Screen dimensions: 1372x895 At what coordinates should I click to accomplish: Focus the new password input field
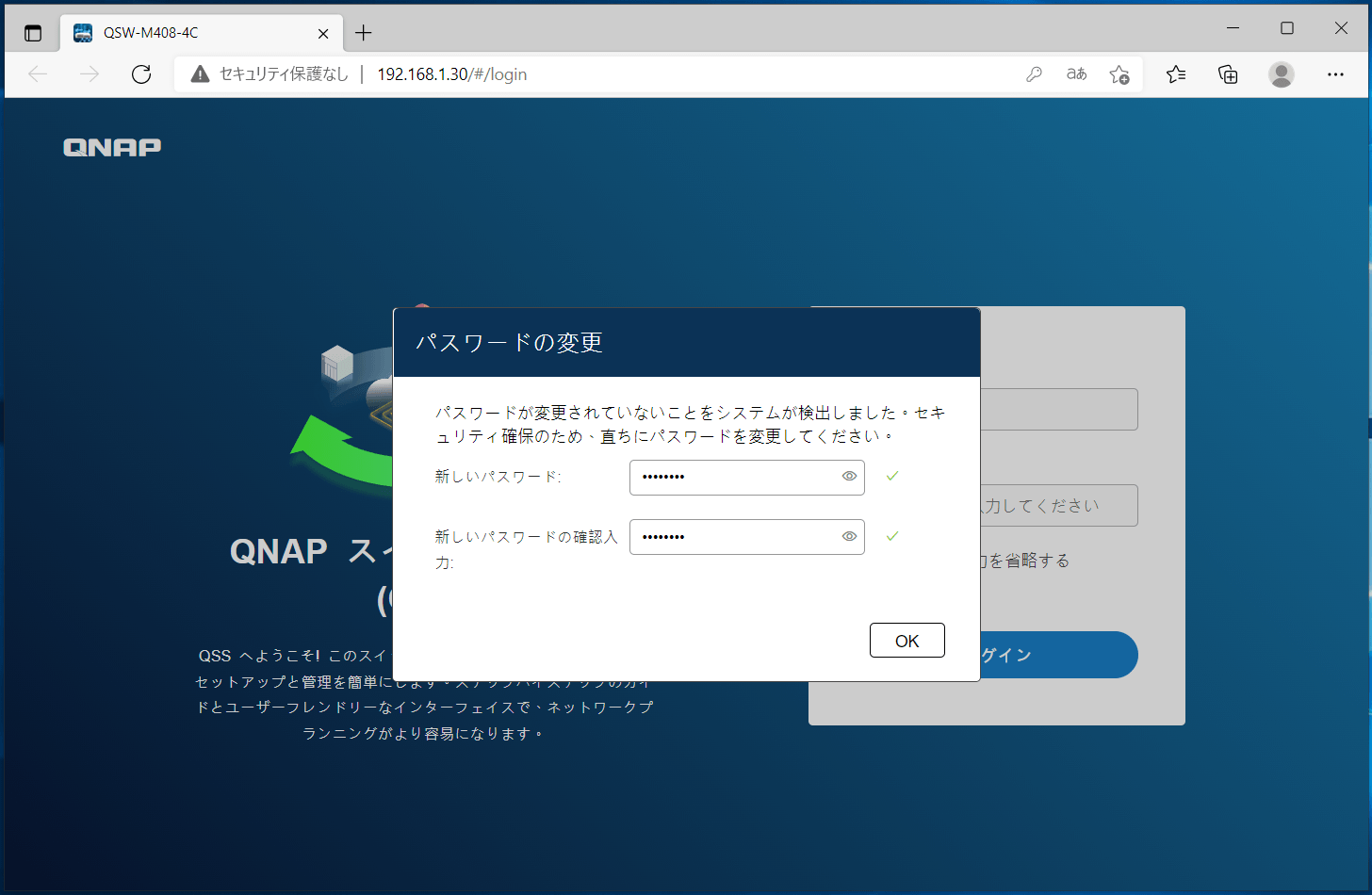[x=746, y=477]
